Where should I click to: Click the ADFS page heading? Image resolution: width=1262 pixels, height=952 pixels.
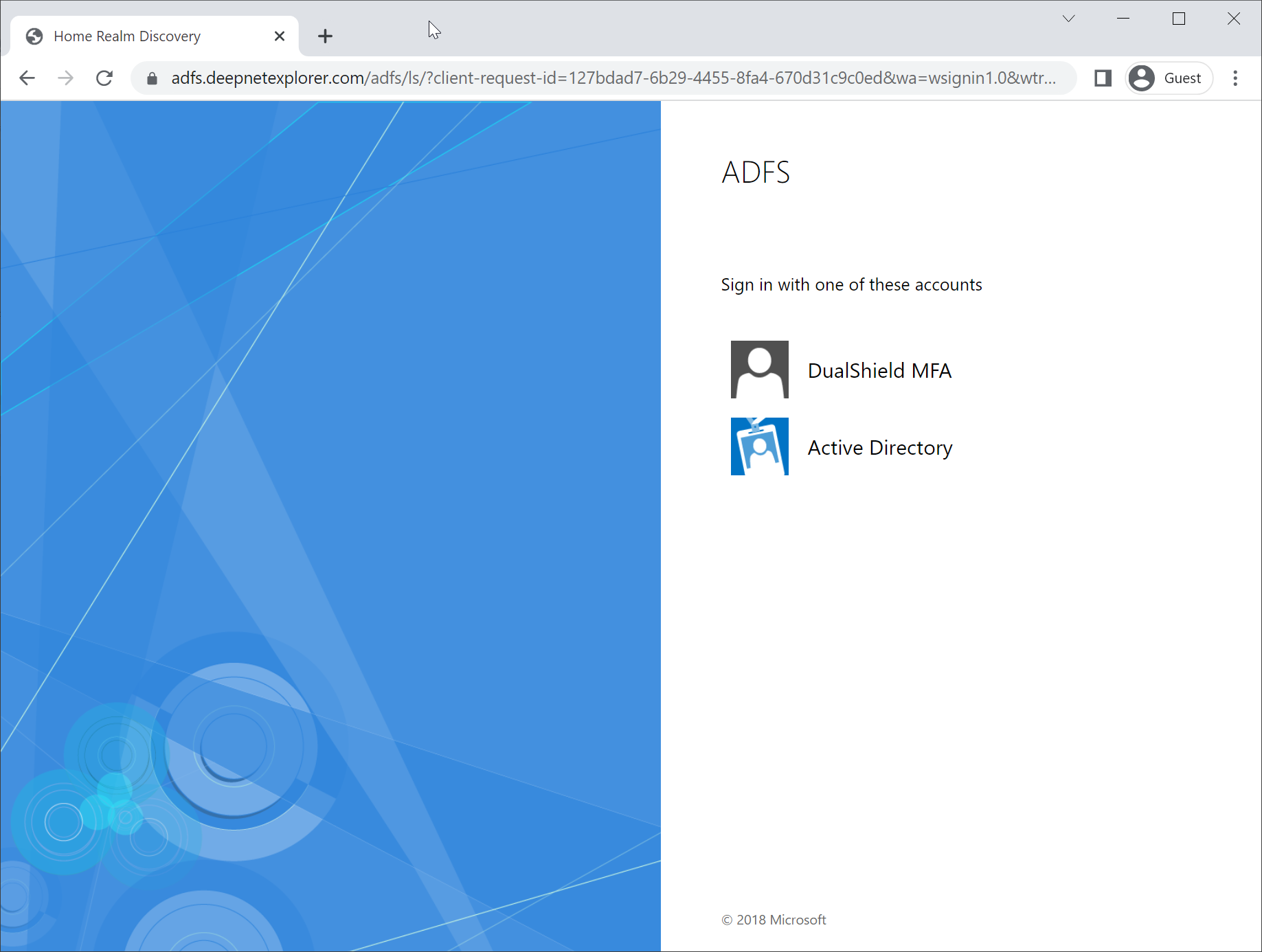756,172
